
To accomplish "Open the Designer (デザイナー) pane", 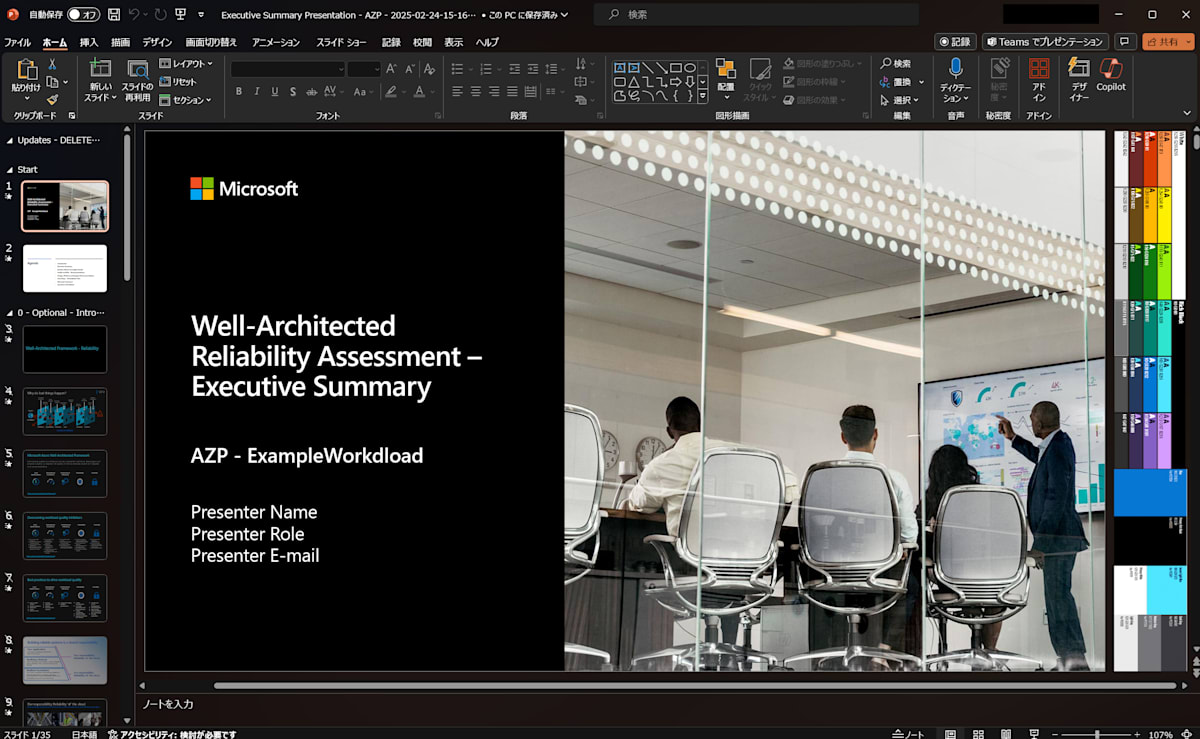I will point(1078,72).
